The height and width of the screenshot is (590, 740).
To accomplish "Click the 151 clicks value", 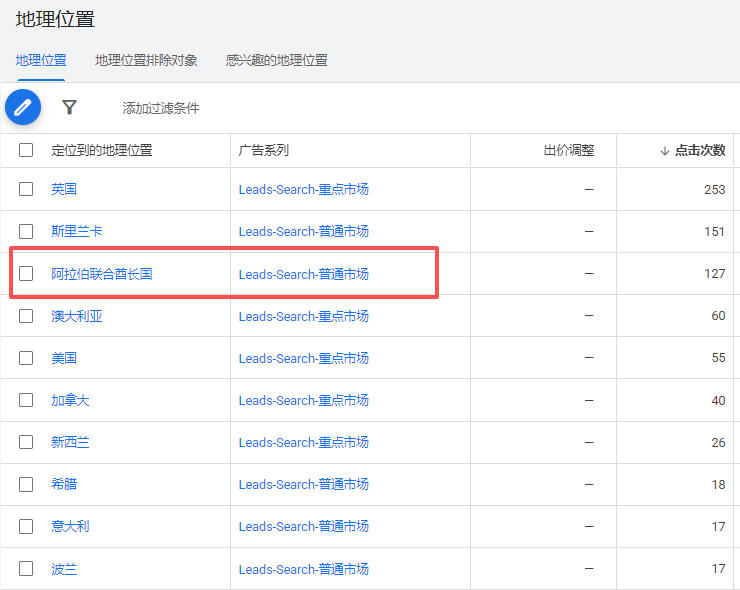I will pyautogui.click(x=715, y=231).
